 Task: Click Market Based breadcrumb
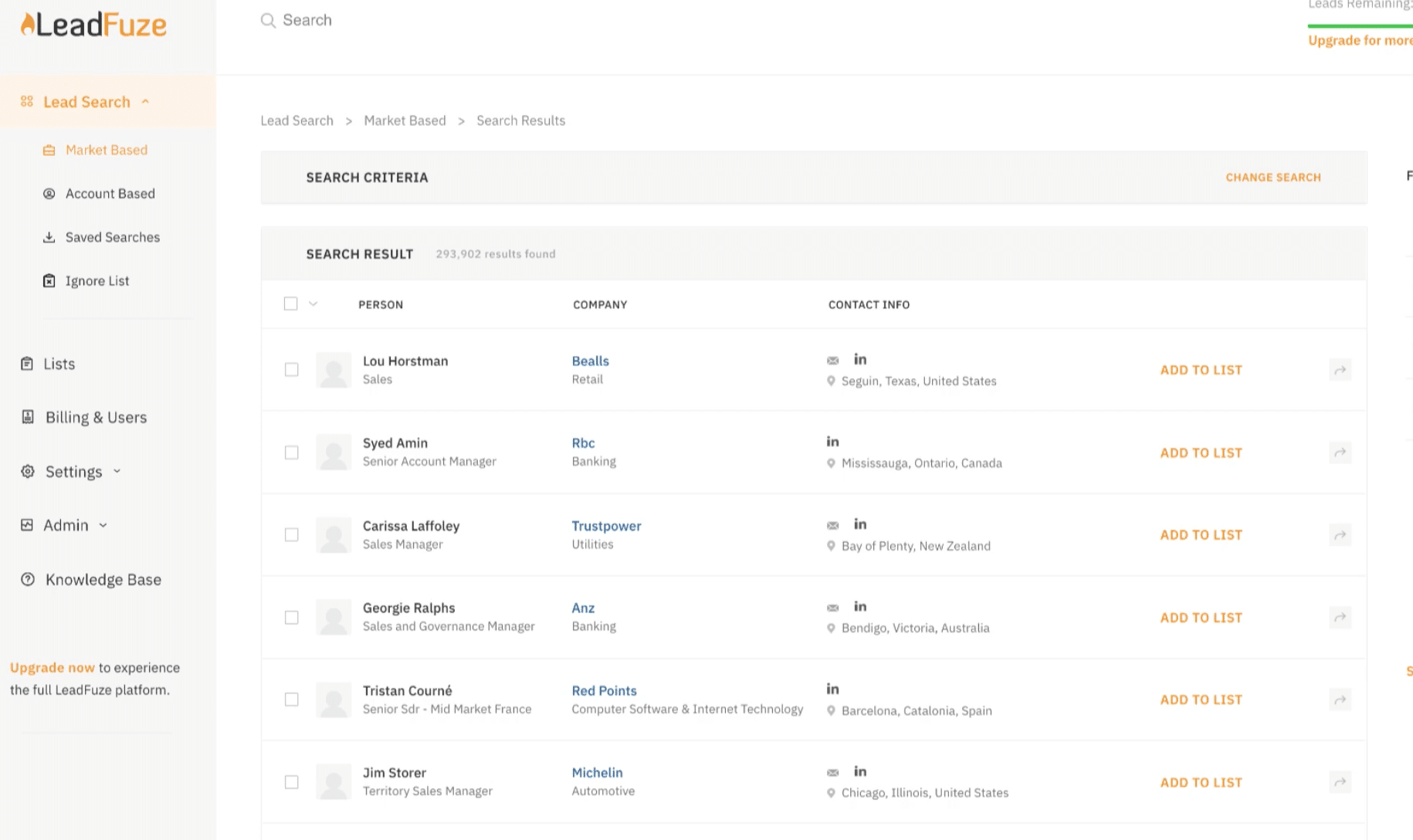tap(405, 120)
